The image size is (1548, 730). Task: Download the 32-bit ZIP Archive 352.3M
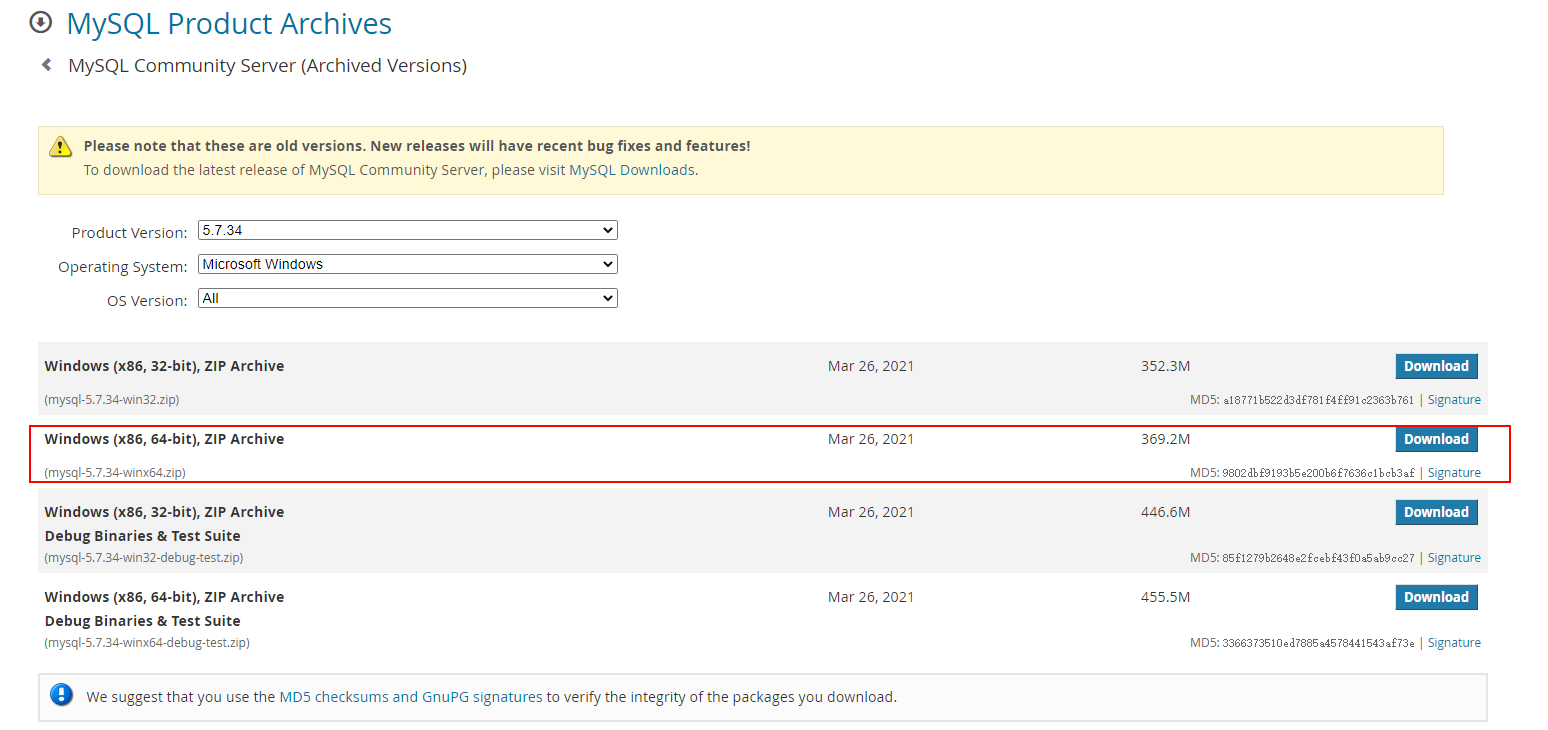pyautogui.click(x=1436, y=366)
